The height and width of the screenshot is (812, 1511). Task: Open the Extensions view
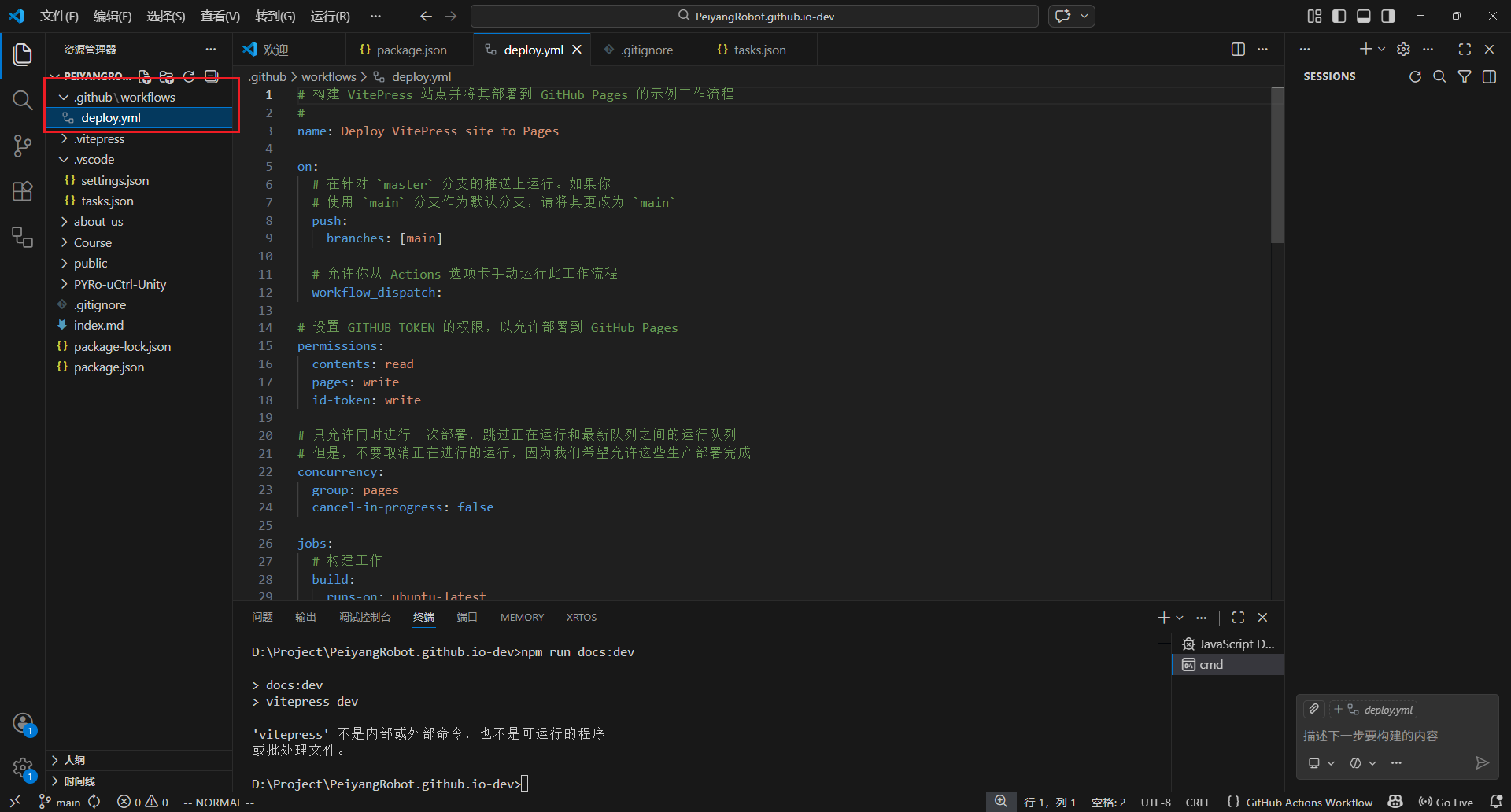tap(22, 191)
